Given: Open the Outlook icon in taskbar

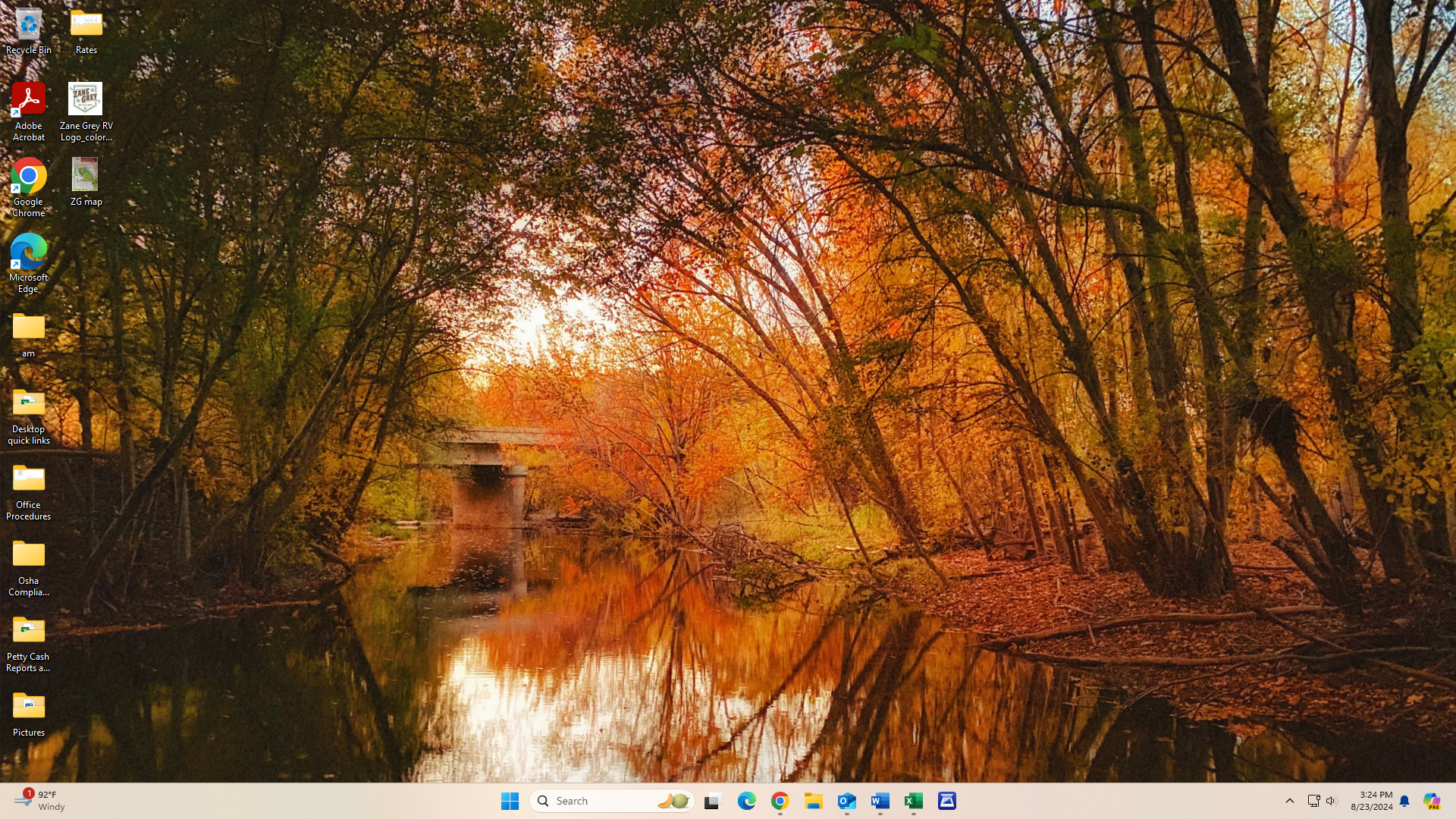Looking at the screenshot, I should 847,802.
